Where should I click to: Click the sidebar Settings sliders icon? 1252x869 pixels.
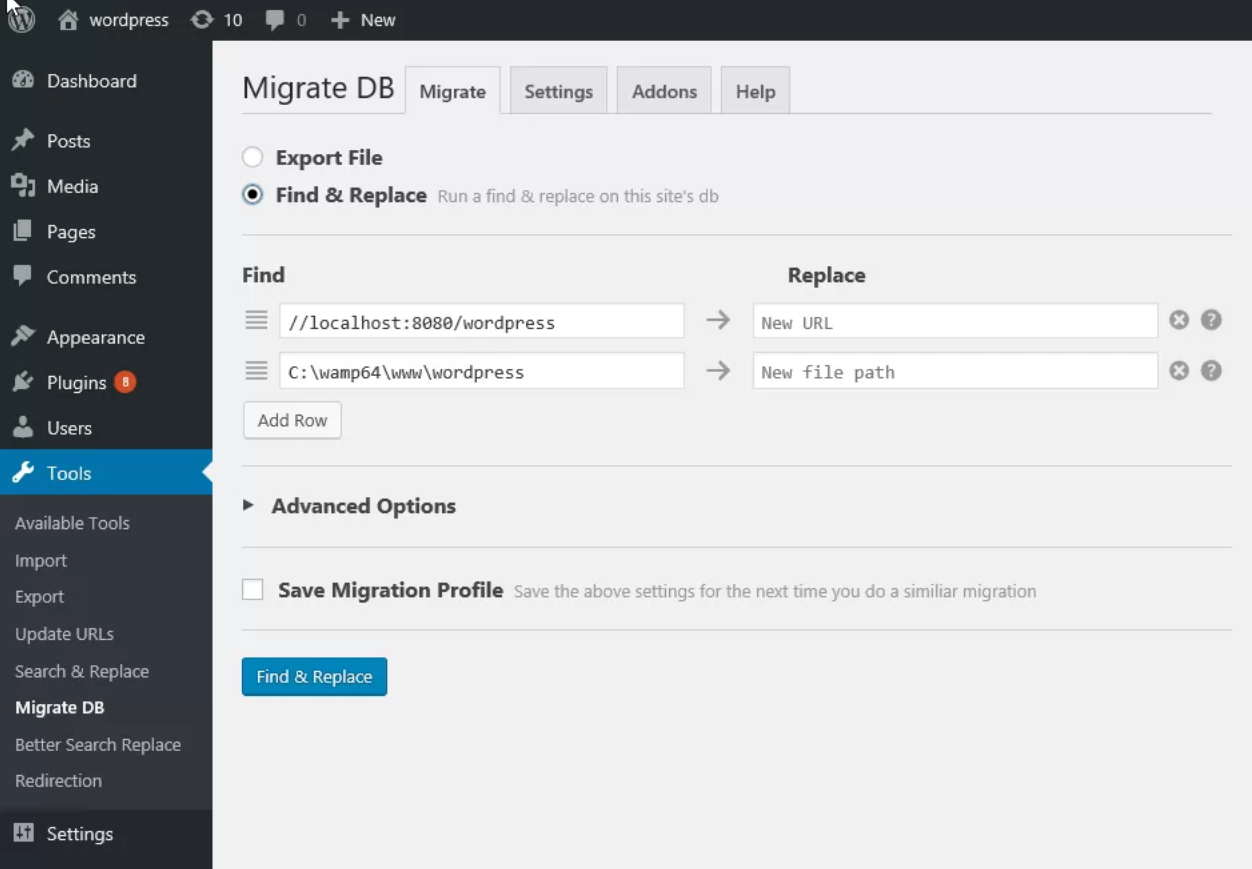pos(23,833)
